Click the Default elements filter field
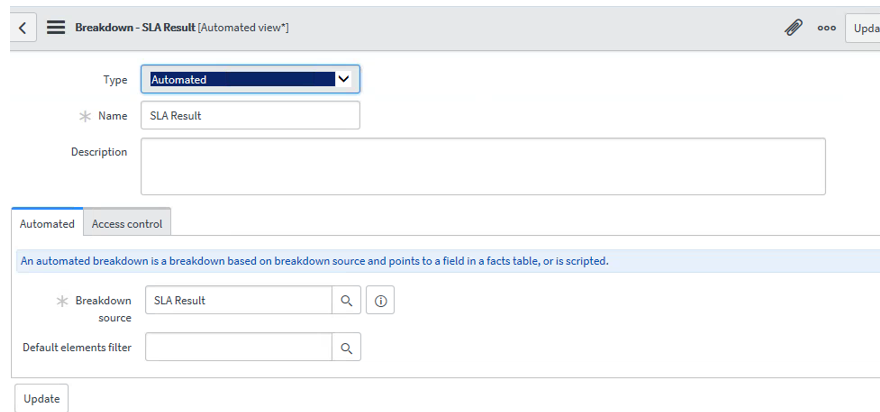The height and width of the screenshot is (412, 880). tap(239, 347)
